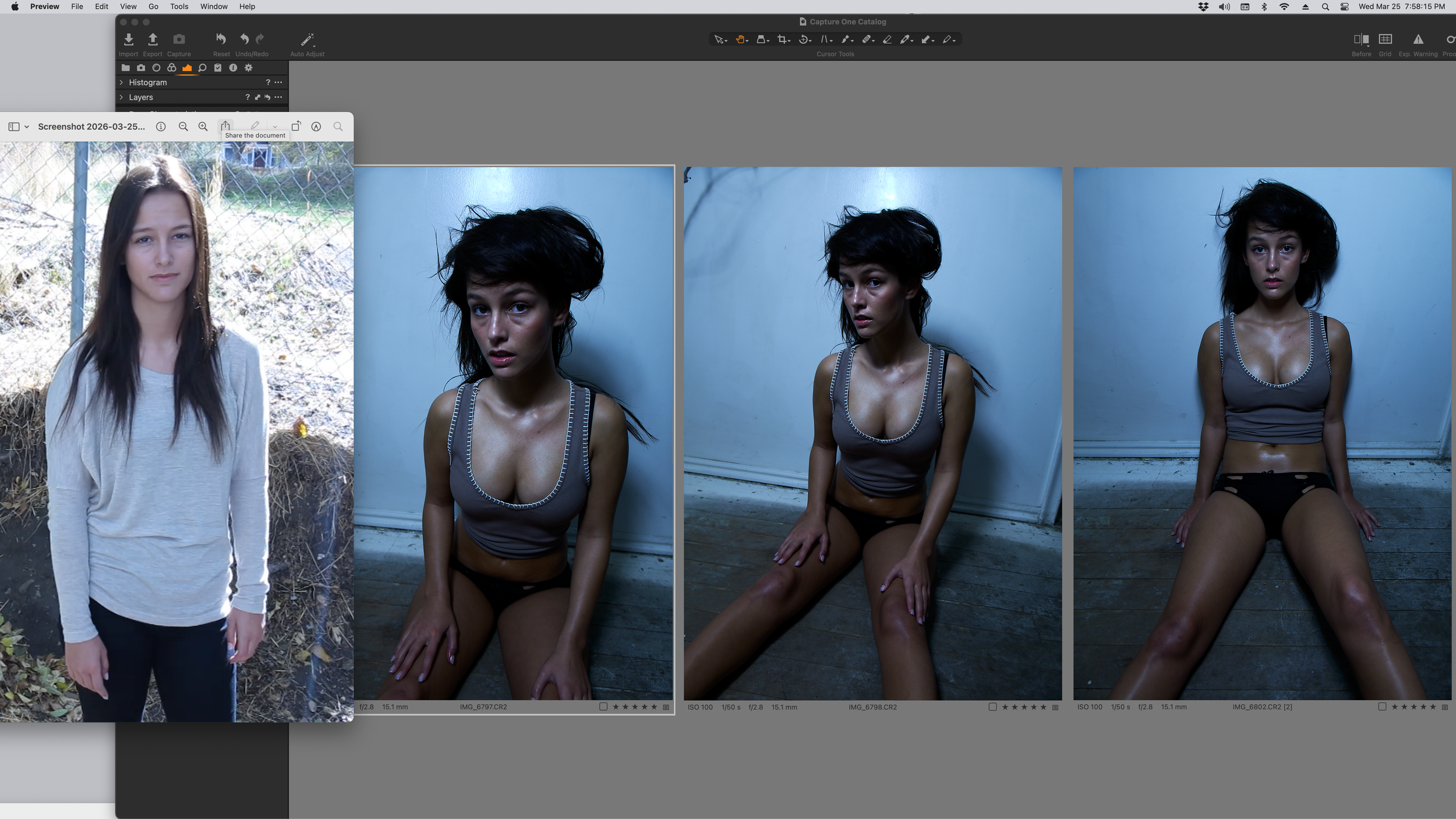
Task: Select the Erase Mask tool
Action: [x=887, y=39]
